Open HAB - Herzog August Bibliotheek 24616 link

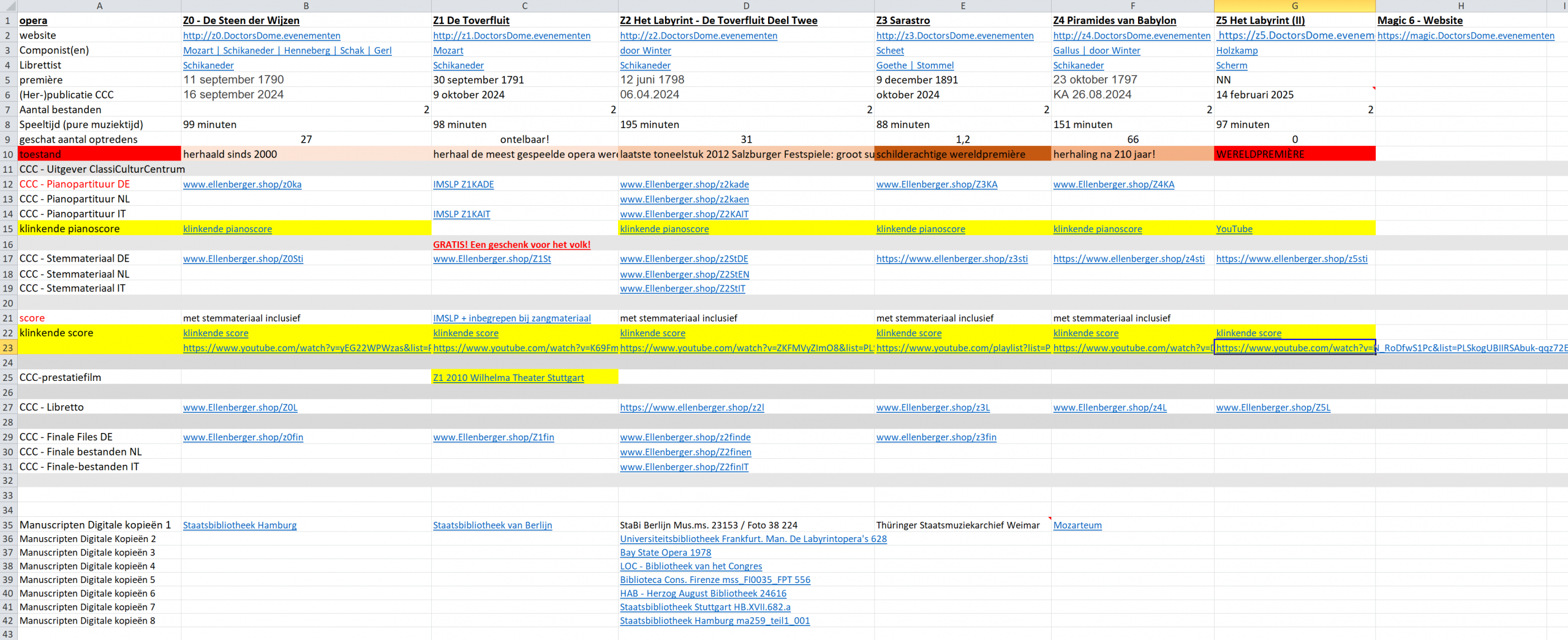click(x=703, y=593)
